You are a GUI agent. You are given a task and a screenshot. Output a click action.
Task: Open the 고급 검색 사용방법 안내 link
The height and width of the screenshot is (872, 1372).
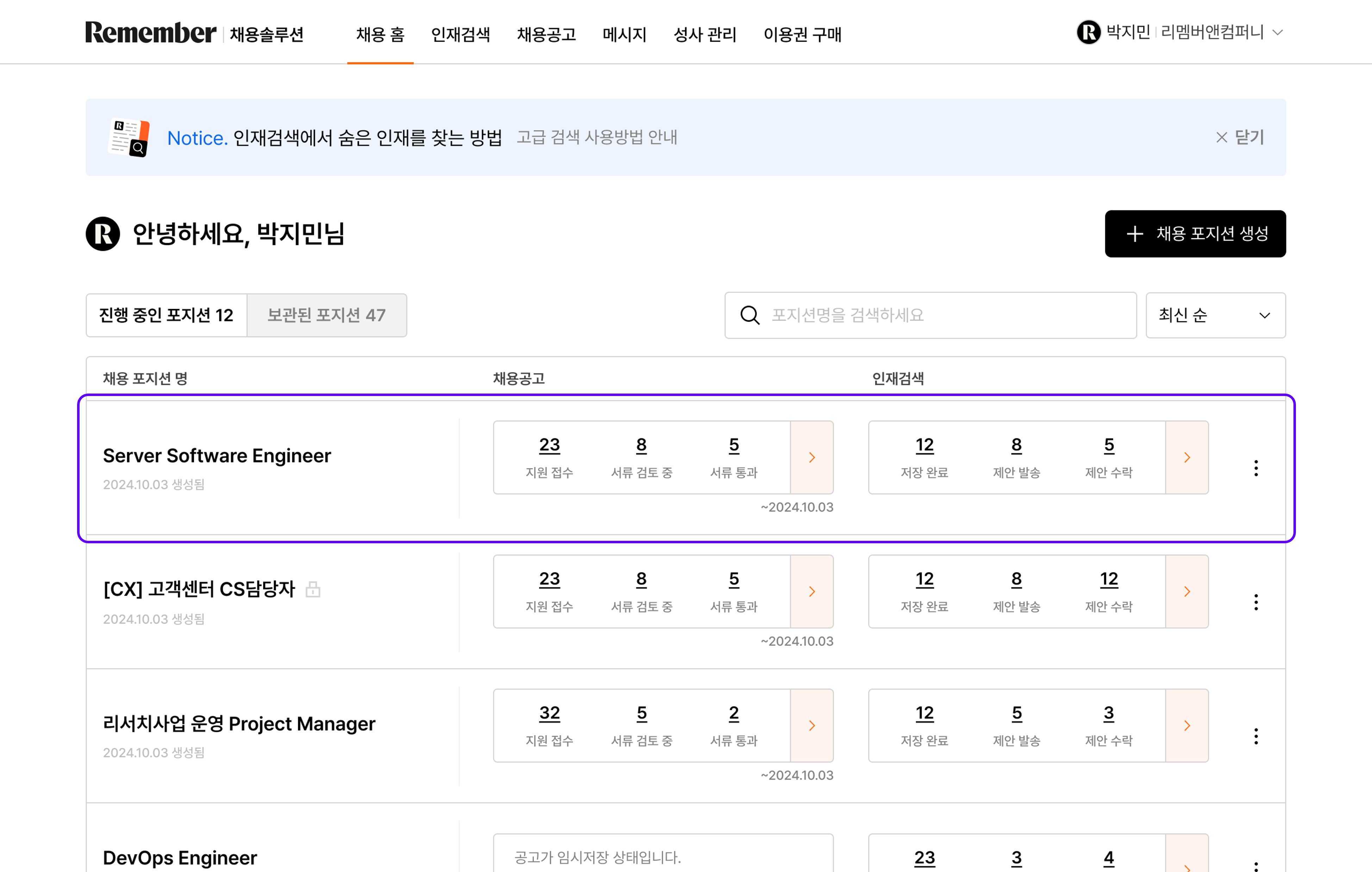coord(597,137)
